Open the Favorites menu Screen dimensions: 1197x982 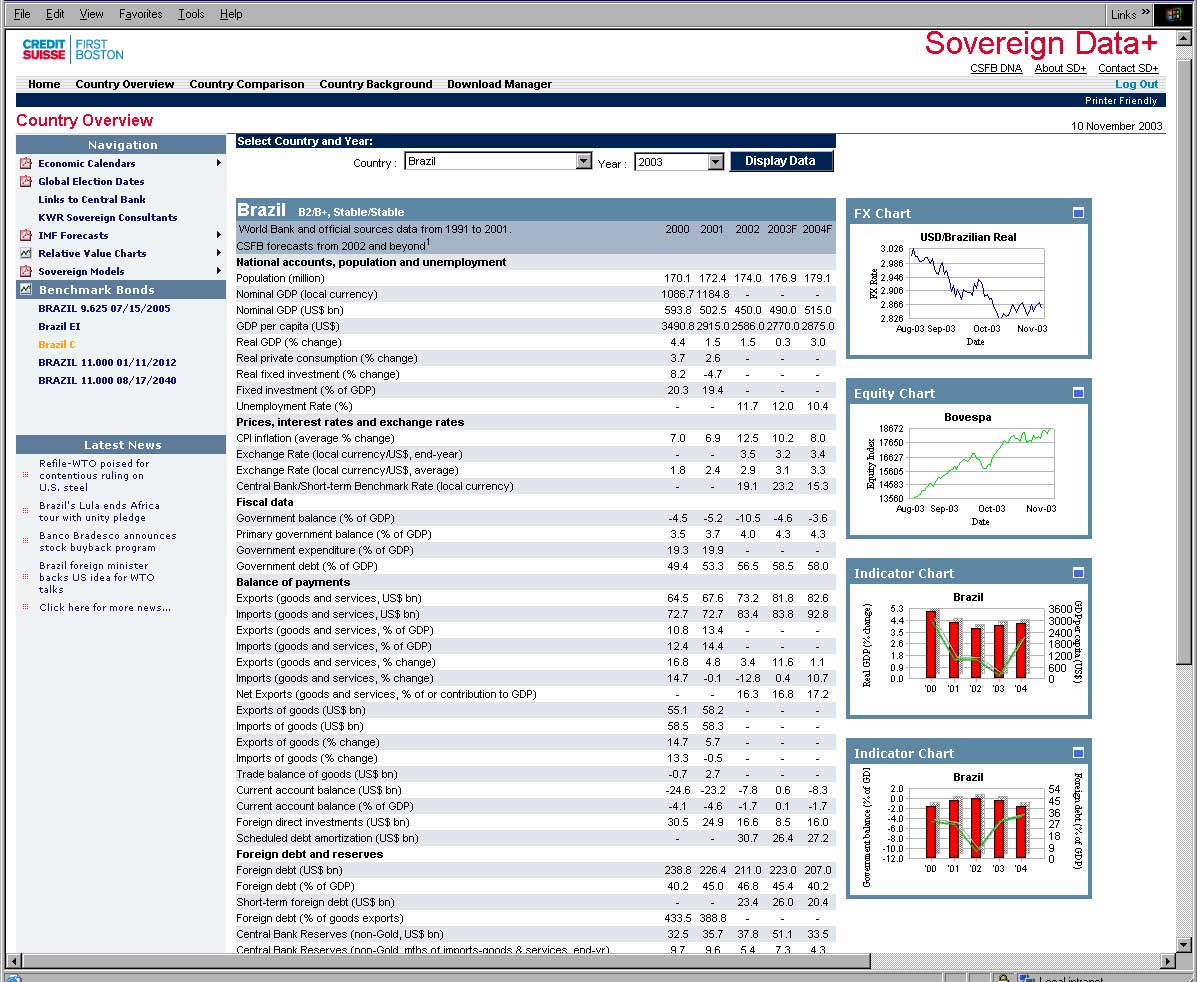140,14
